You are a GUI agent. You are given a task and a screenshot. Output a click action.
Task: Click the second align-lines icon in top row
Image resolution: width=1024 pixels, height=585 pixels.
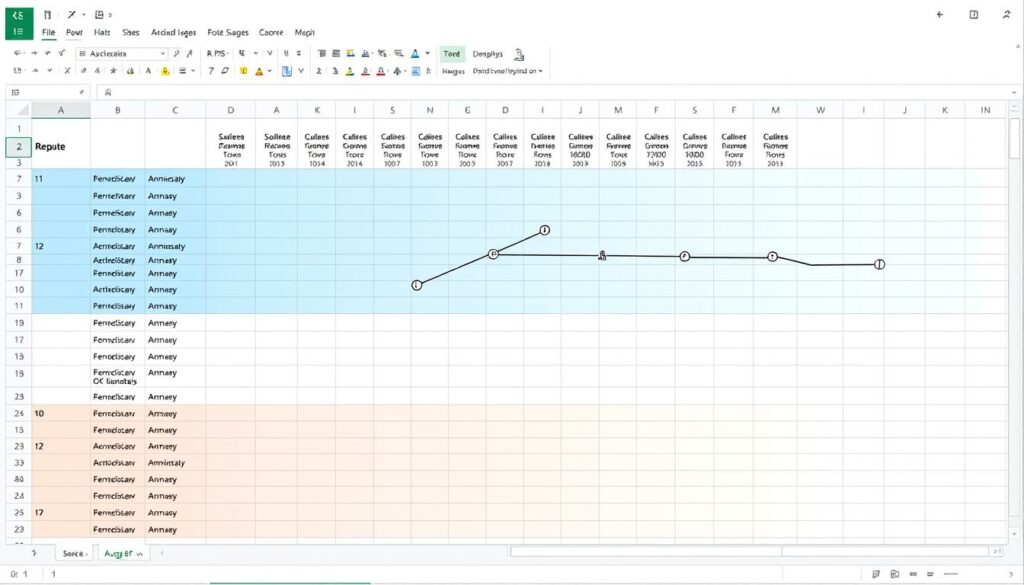(x=336, y=54)
